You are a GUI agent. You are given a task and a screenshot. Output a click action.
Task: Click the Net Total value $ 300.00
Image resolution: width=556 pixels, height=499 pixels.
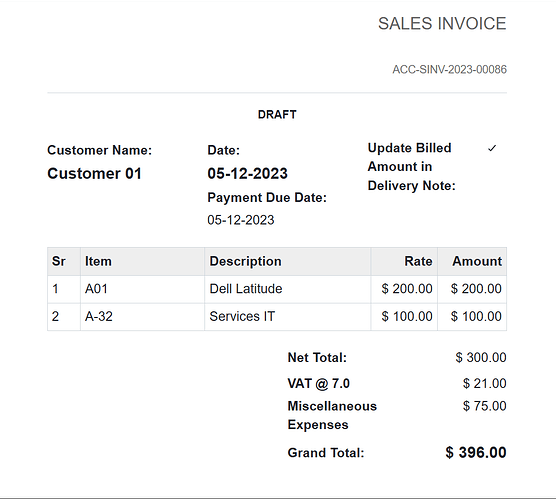[x=481, y=357]
